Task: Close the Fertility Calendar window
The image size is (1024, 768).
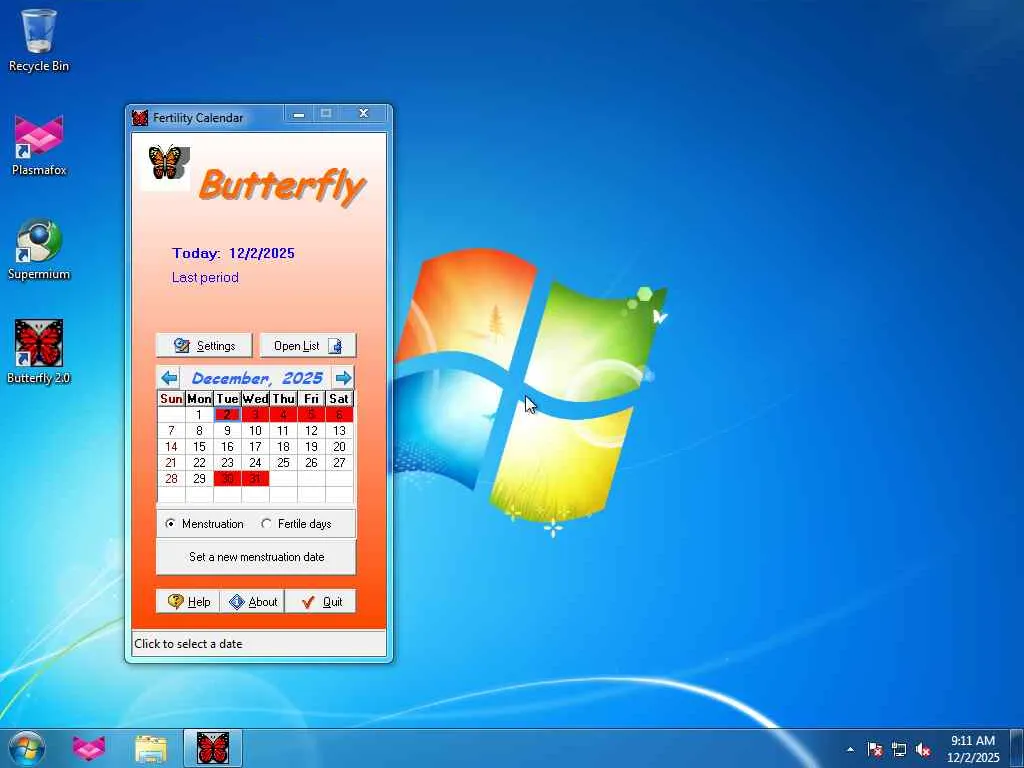Action: click(364, 114)
